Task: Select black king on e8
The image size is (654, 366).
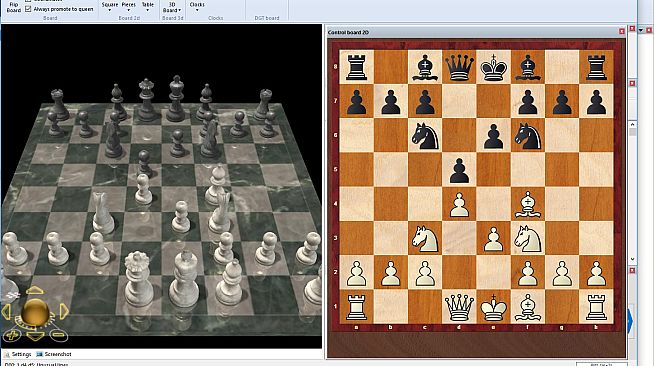Action: (x=493, y=67)
